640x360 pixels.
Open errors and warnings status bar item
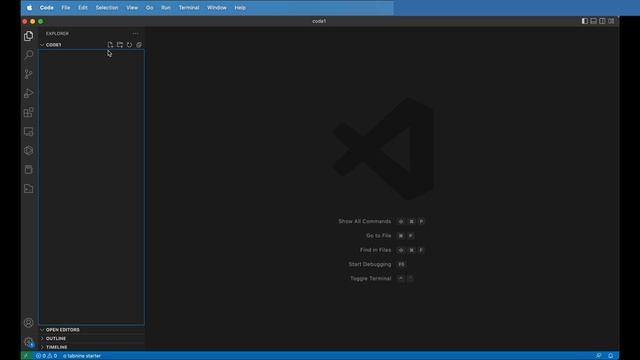tap(46, 356)
